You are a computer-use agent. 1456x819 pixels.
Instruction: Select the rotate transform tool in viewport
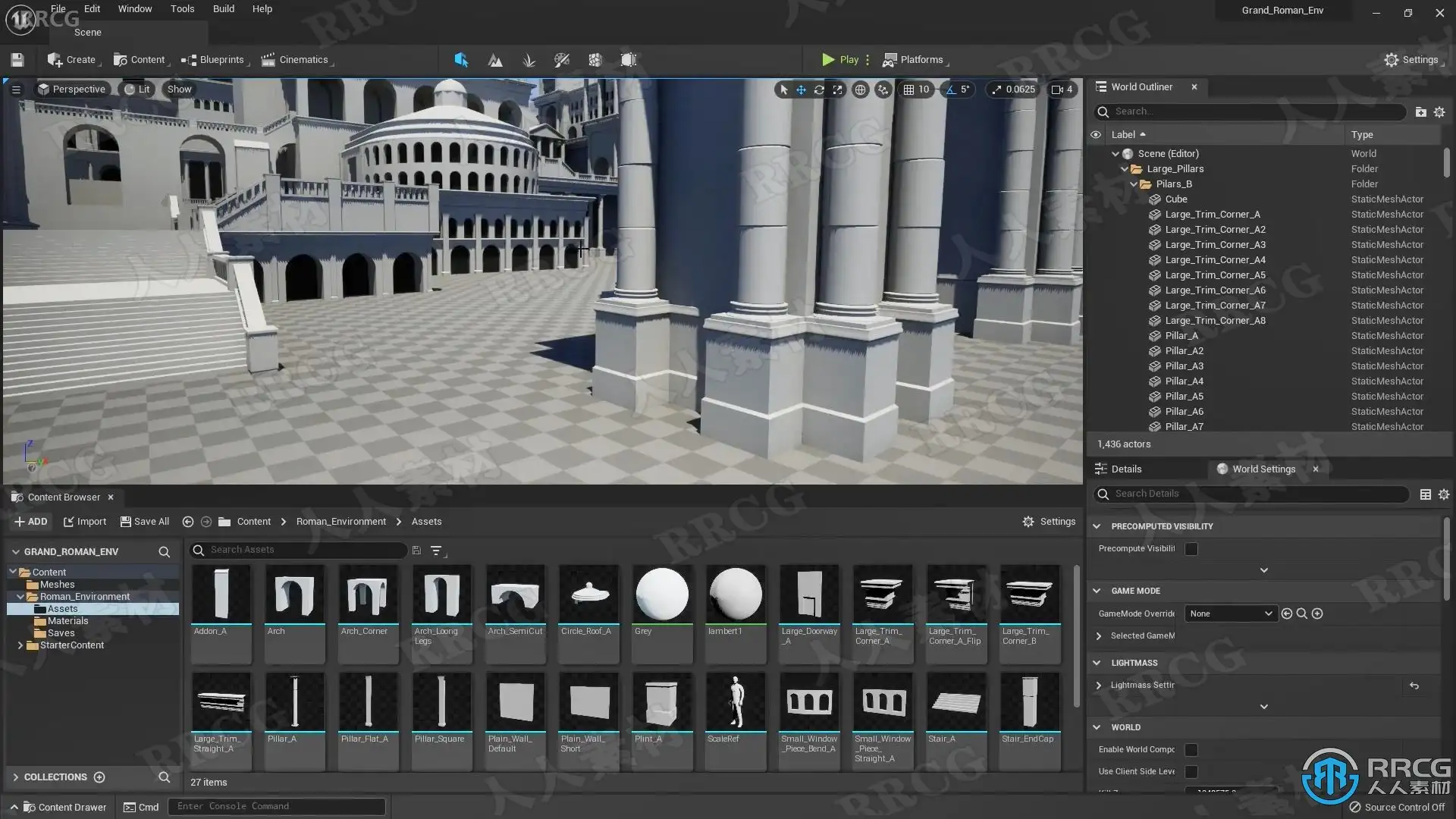(x=819, y=89)
